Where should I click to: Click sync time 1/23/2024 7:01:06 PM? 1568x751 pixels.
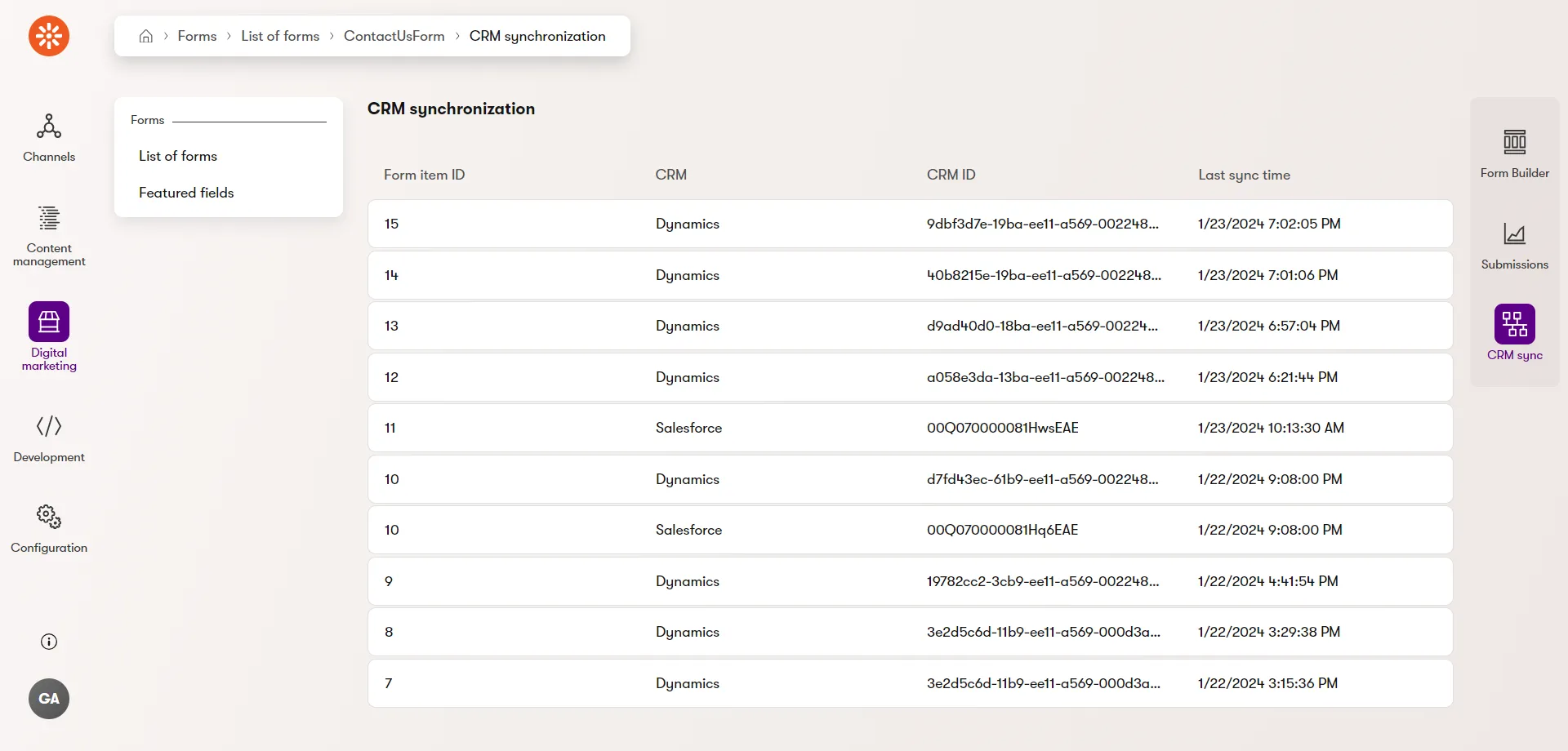pos(1268,275)
